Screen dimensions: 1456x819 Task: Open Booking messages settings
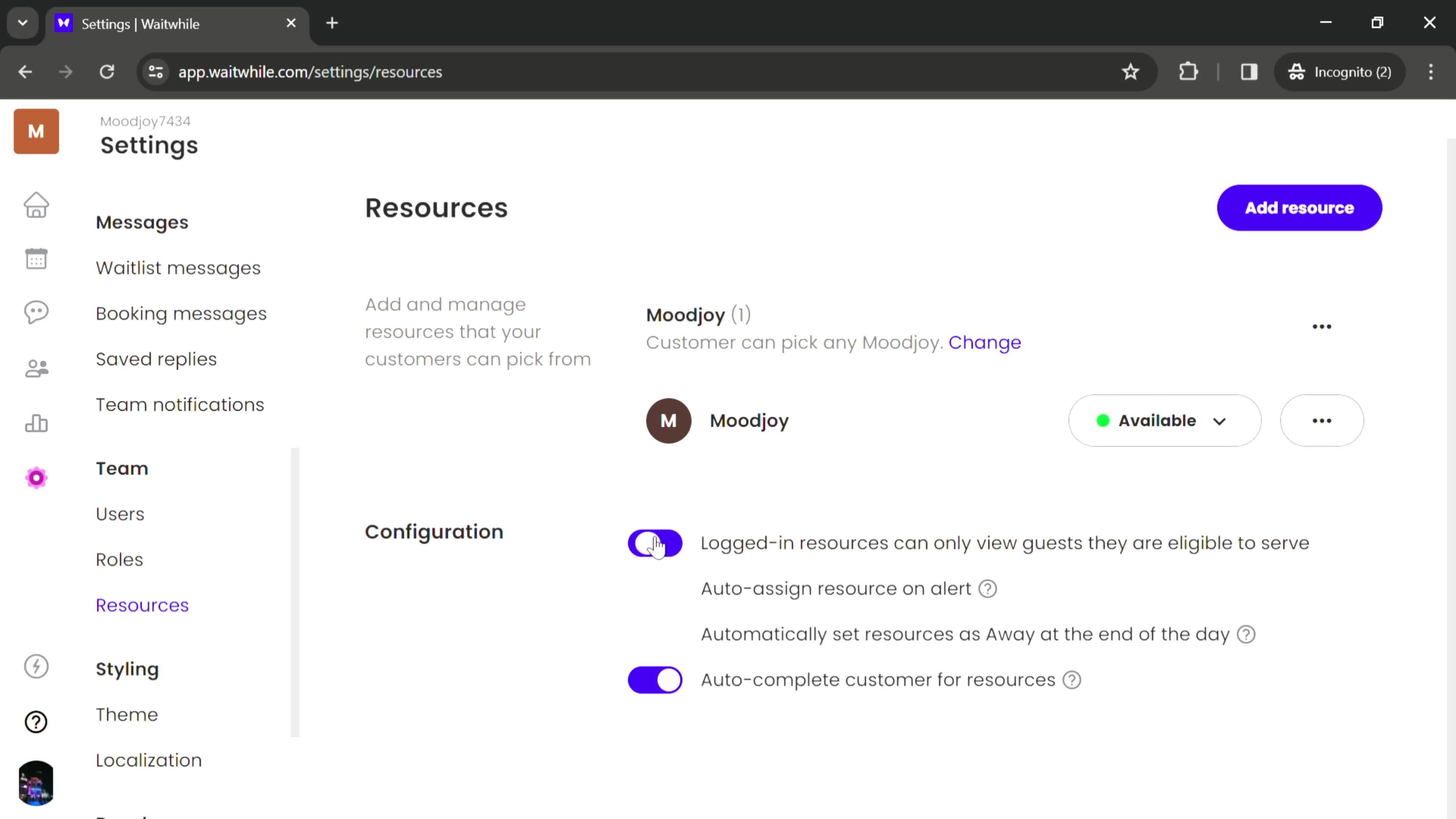tap(181, 314)
